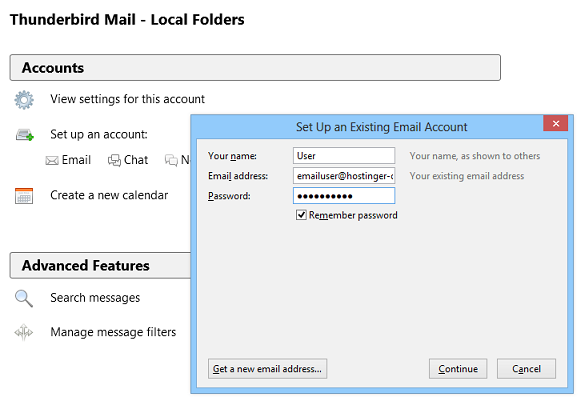Click Get a new email address button
The image size is (583, 404).
pyautogui.click(x=267, y=369)
